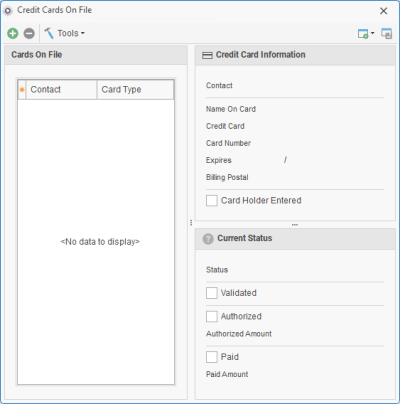Click the question mark Current Status icon
This screenshot has height=404, width=400.
tap(208, 239)
